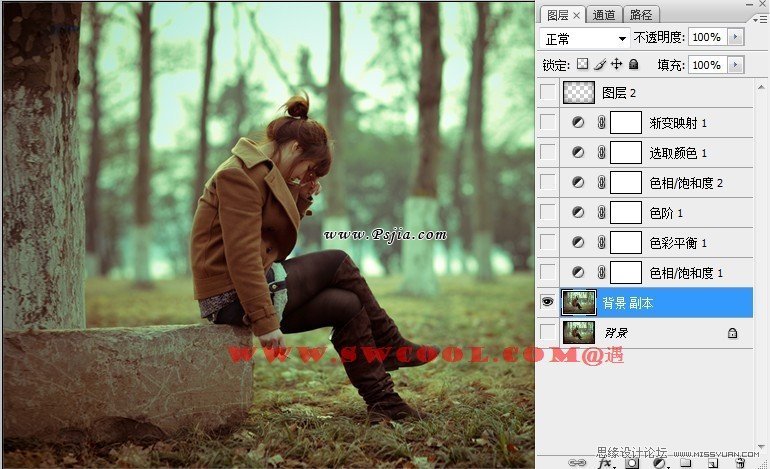Click the 不透明度 100% value field
The image size is (770, 469).
(707, 37)
